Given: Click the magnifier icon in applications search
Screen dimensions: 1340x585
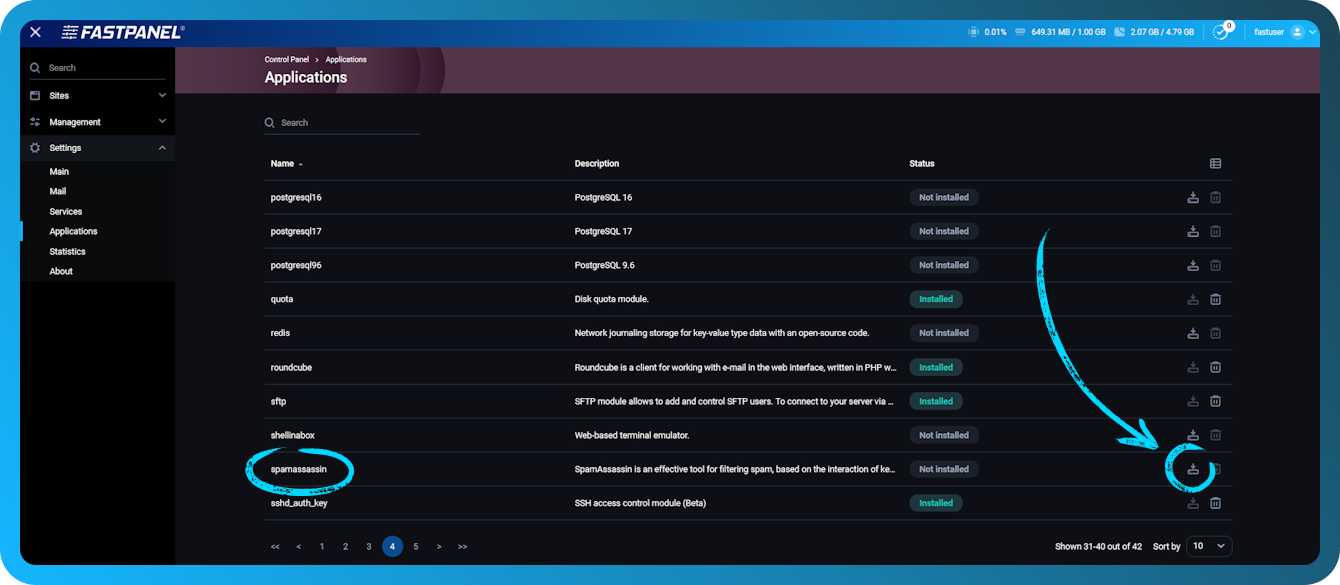Looking at the screenshot, I should click(270, 122).
